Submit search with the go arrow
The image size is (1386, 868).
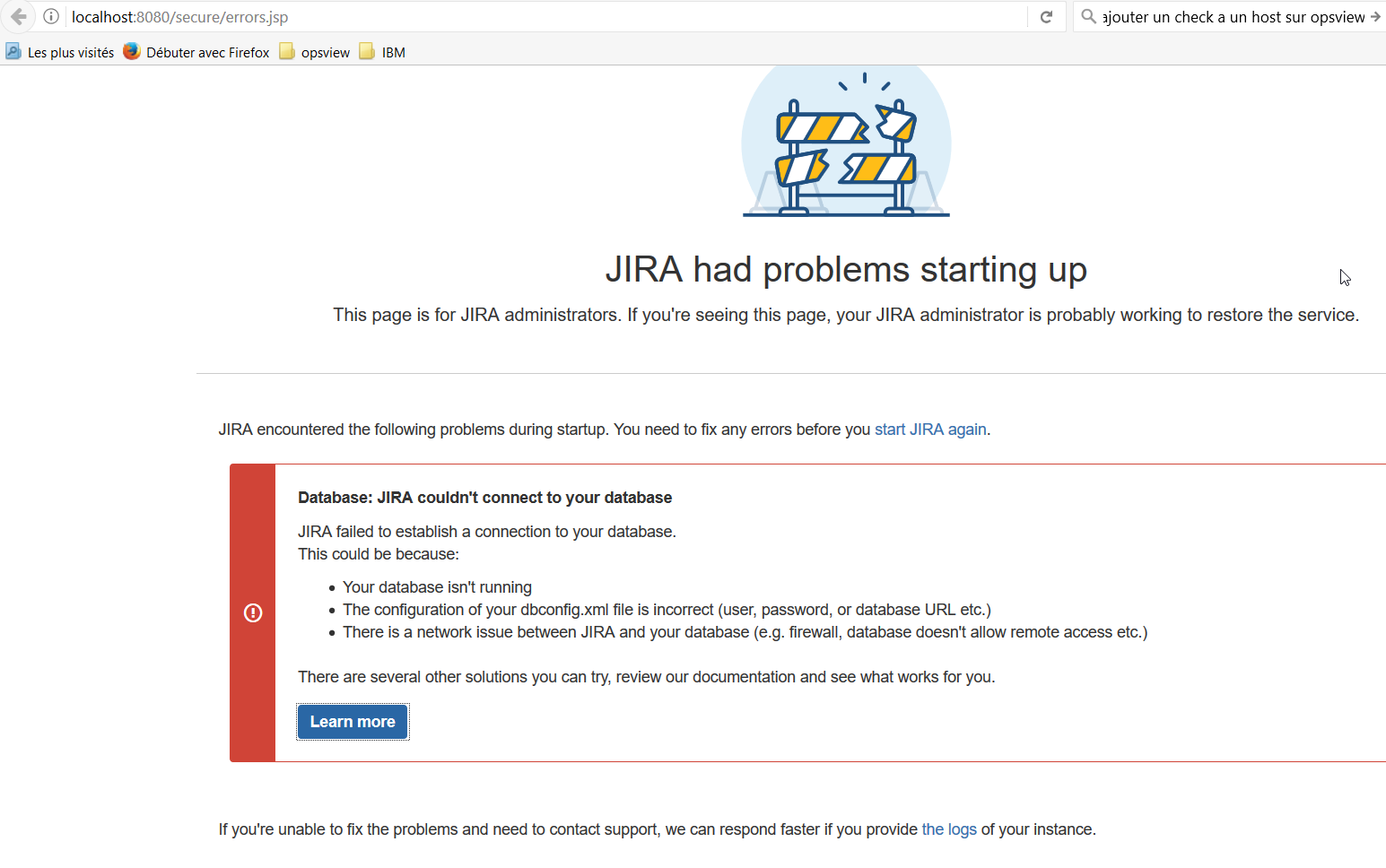1375,17
